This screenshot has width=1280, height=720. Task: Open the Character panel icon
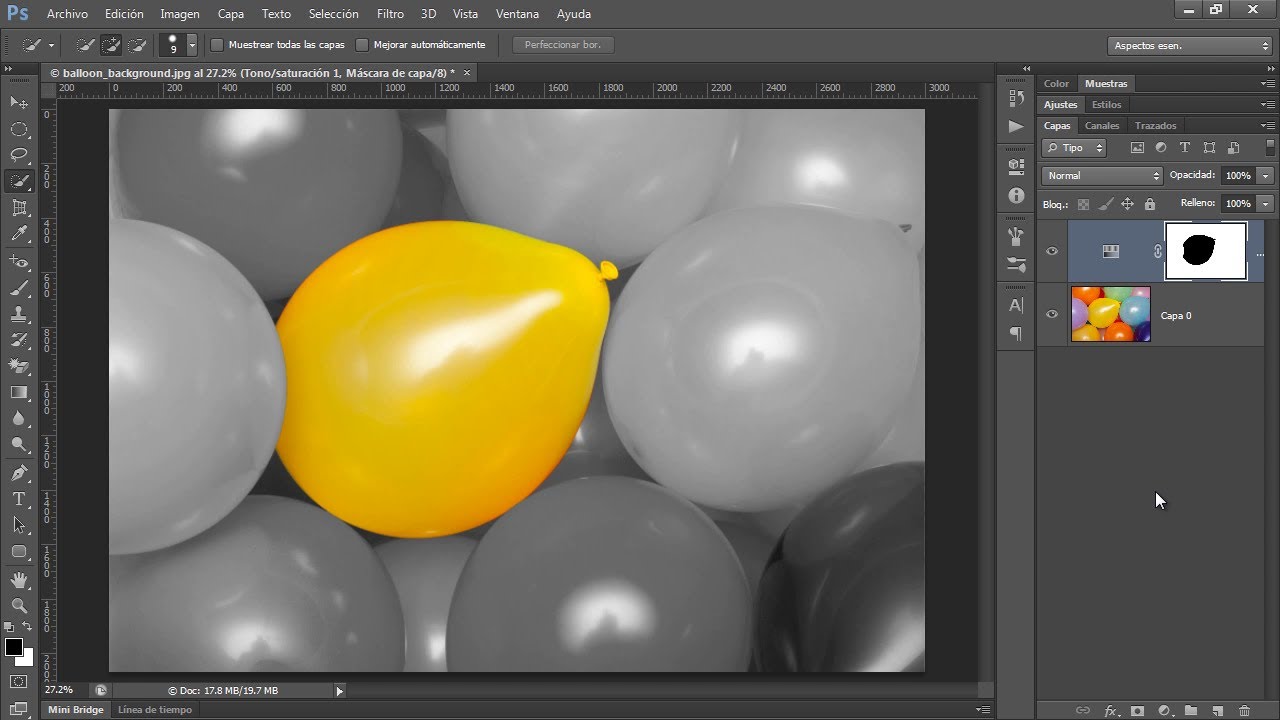pos(1016,305)
